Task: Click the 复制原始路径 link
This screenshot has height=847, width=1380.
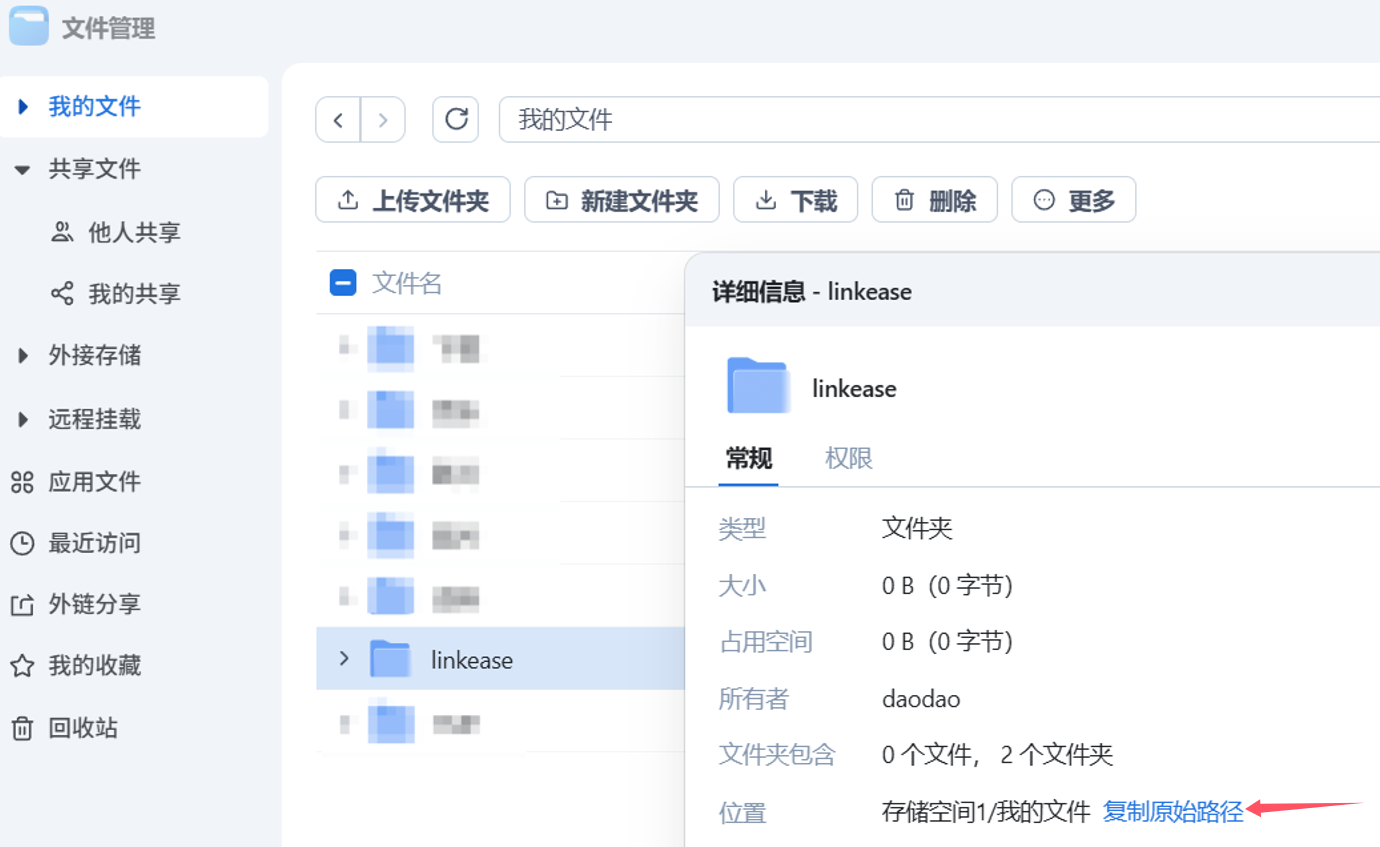Action: (1173, 811)
